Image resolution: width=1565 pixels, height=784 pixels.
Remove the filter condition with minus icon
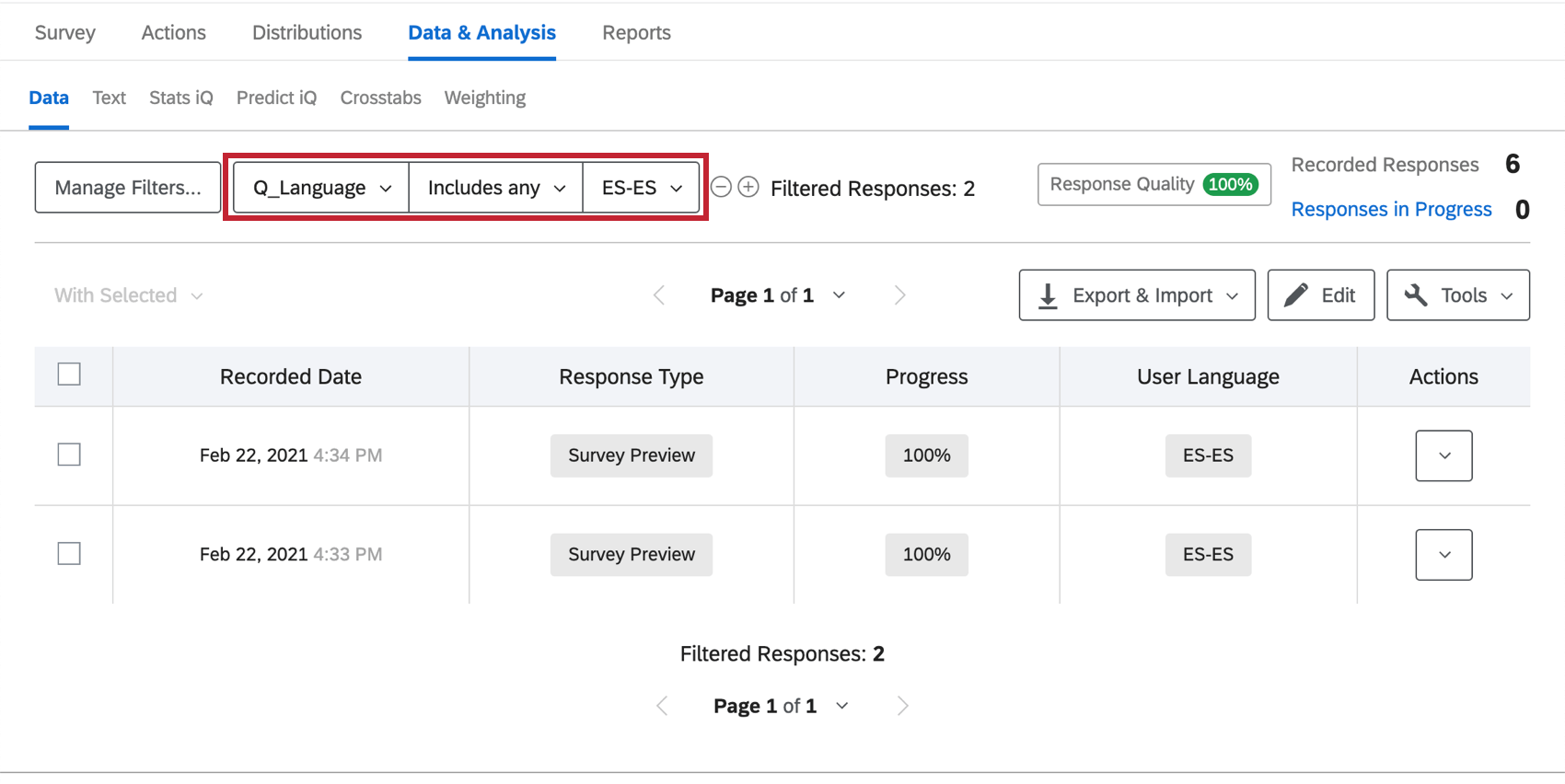pos(722,188)
